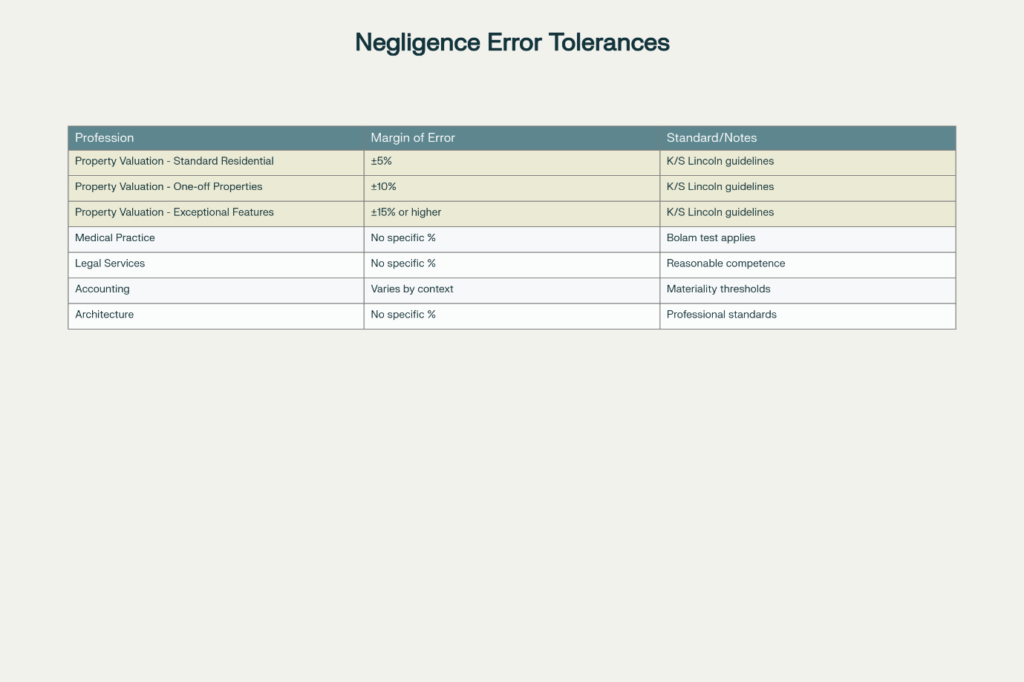The image size is (1024, 682).
Task: Click the Architecture row
Action: (x=105, y=315)
